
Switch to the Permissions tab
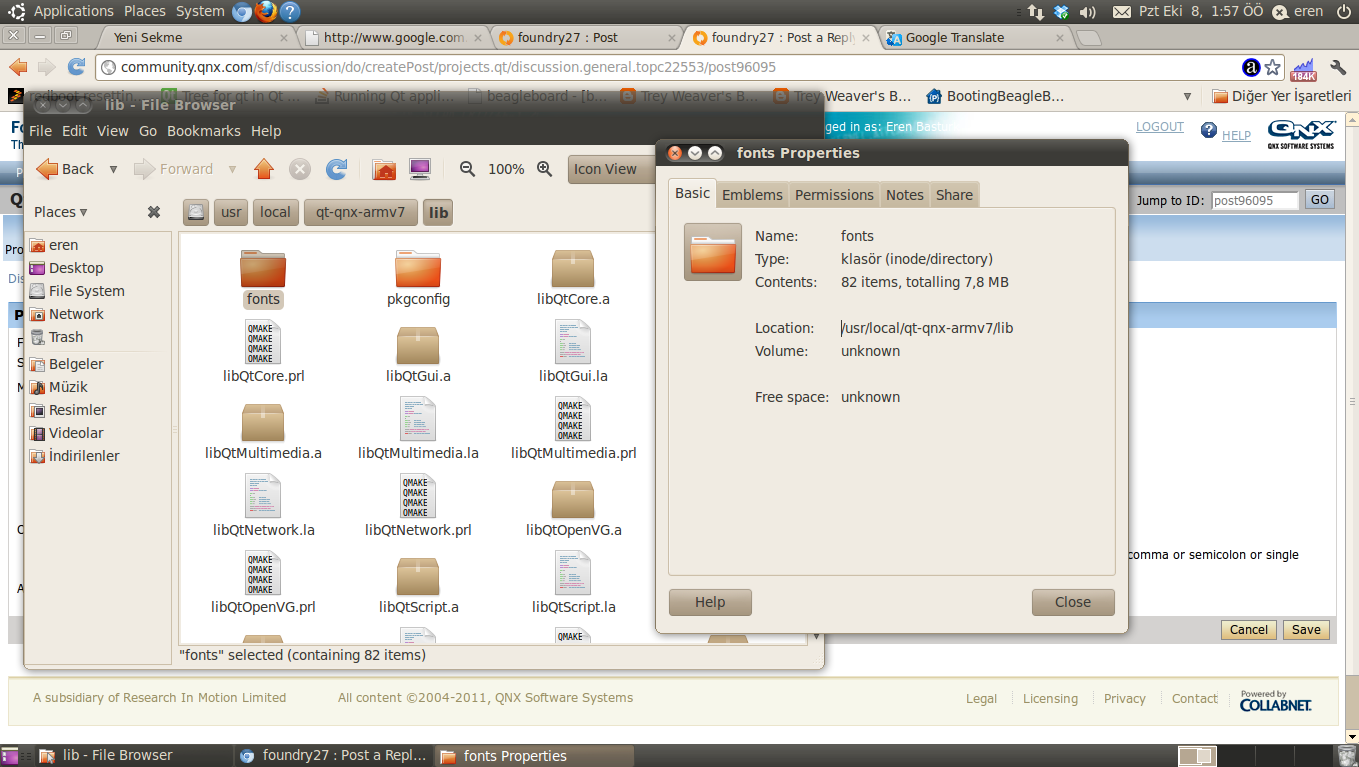tap(834, 195)
